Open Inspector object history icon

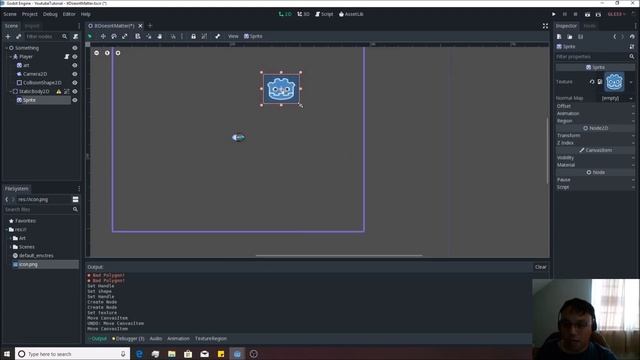tap(632, 37)
